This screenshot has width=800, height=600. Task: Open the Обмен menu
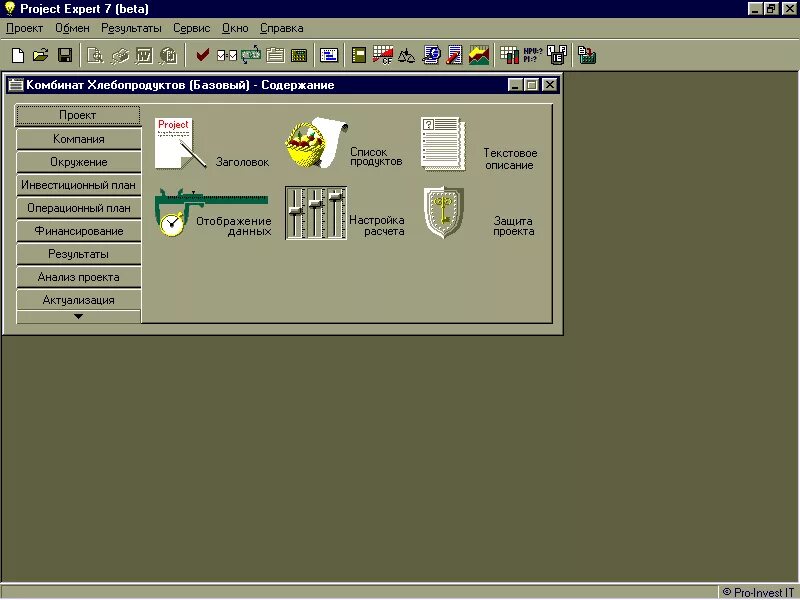pos(72,29)
